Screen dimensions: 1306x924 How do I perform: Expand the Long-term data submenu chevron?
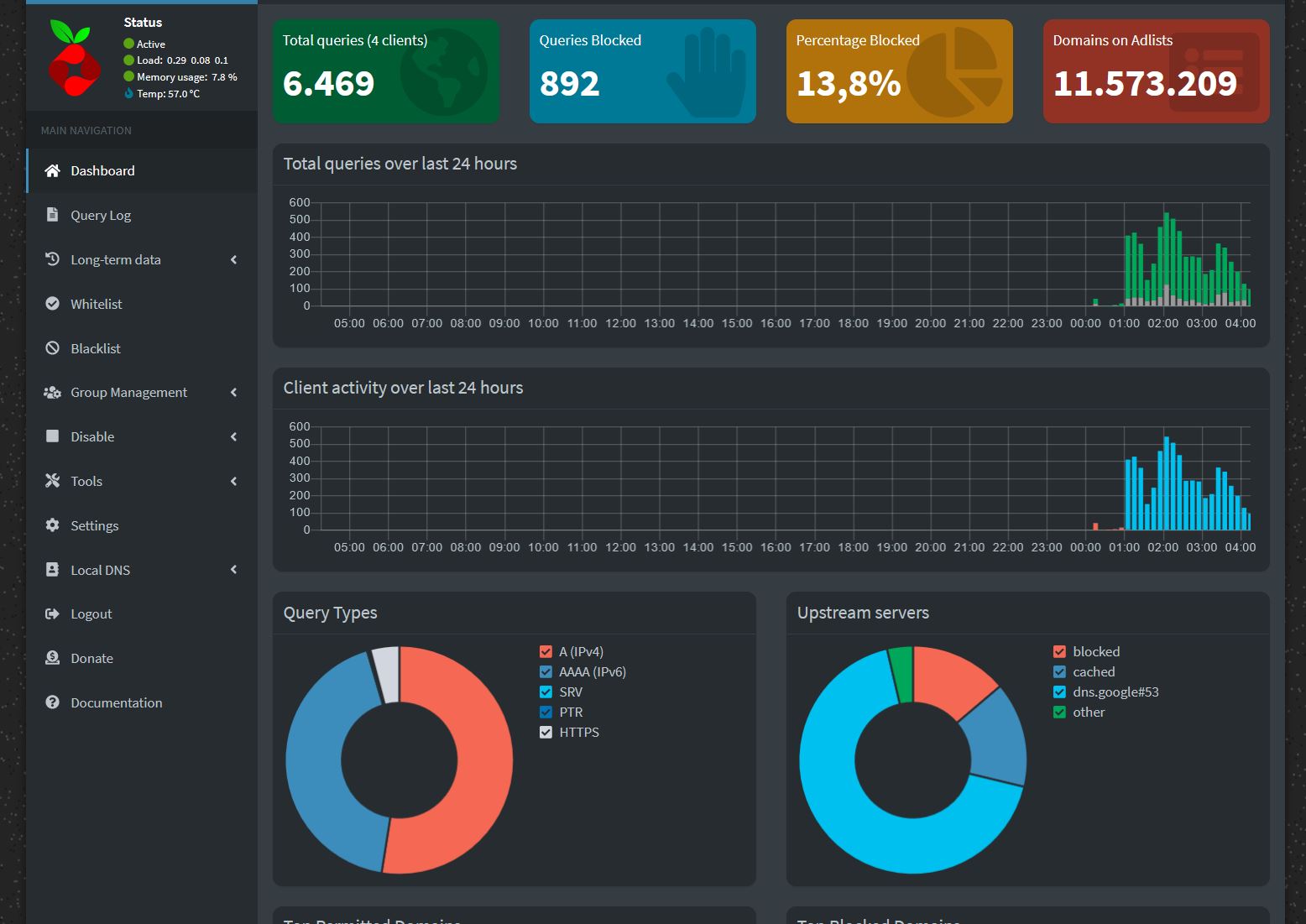[x=234, y=259]
